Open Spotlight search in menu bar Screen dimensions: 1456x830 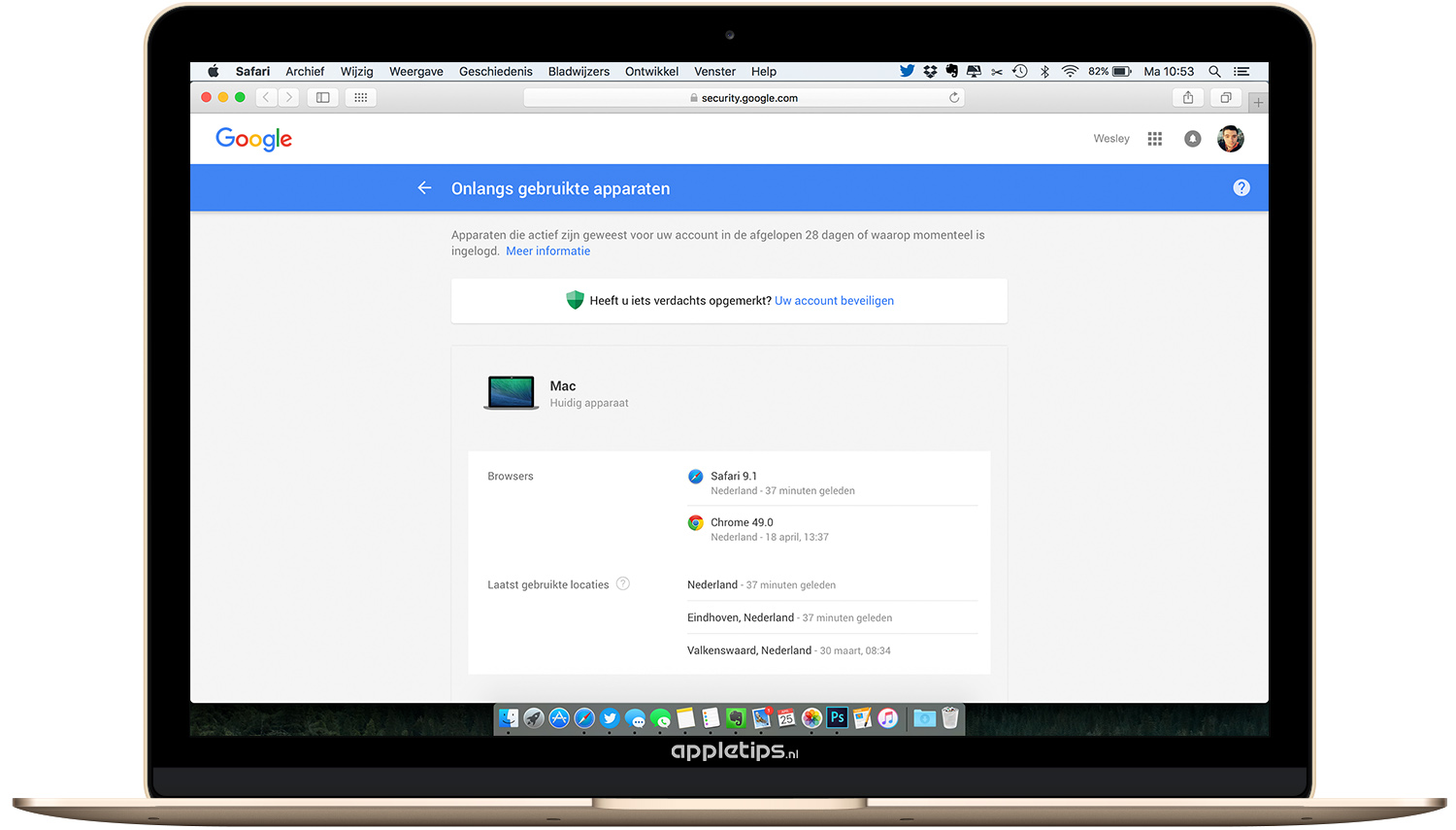pyautogui.click(x=1214, y=71)
